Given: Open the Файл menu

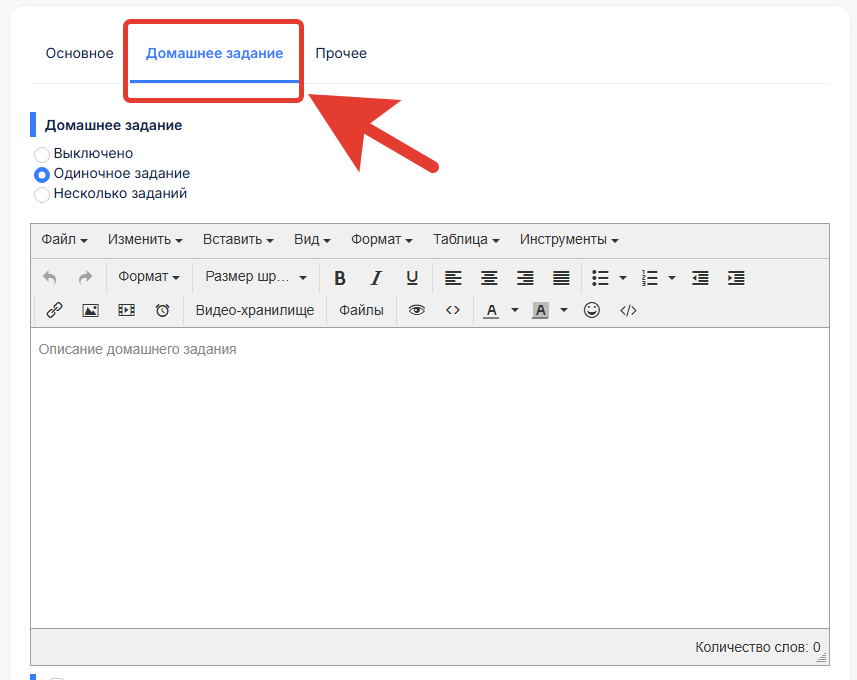Looking at the screenshot, I should point(64,239).
